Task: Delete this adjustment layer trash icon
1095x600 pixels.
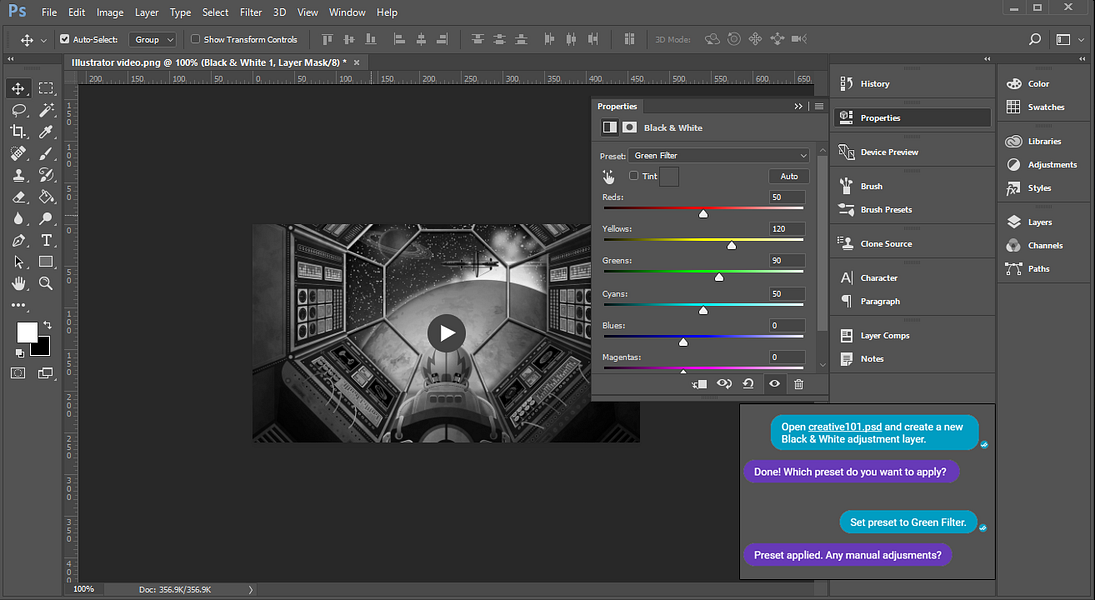Action: tap(799, 384)
